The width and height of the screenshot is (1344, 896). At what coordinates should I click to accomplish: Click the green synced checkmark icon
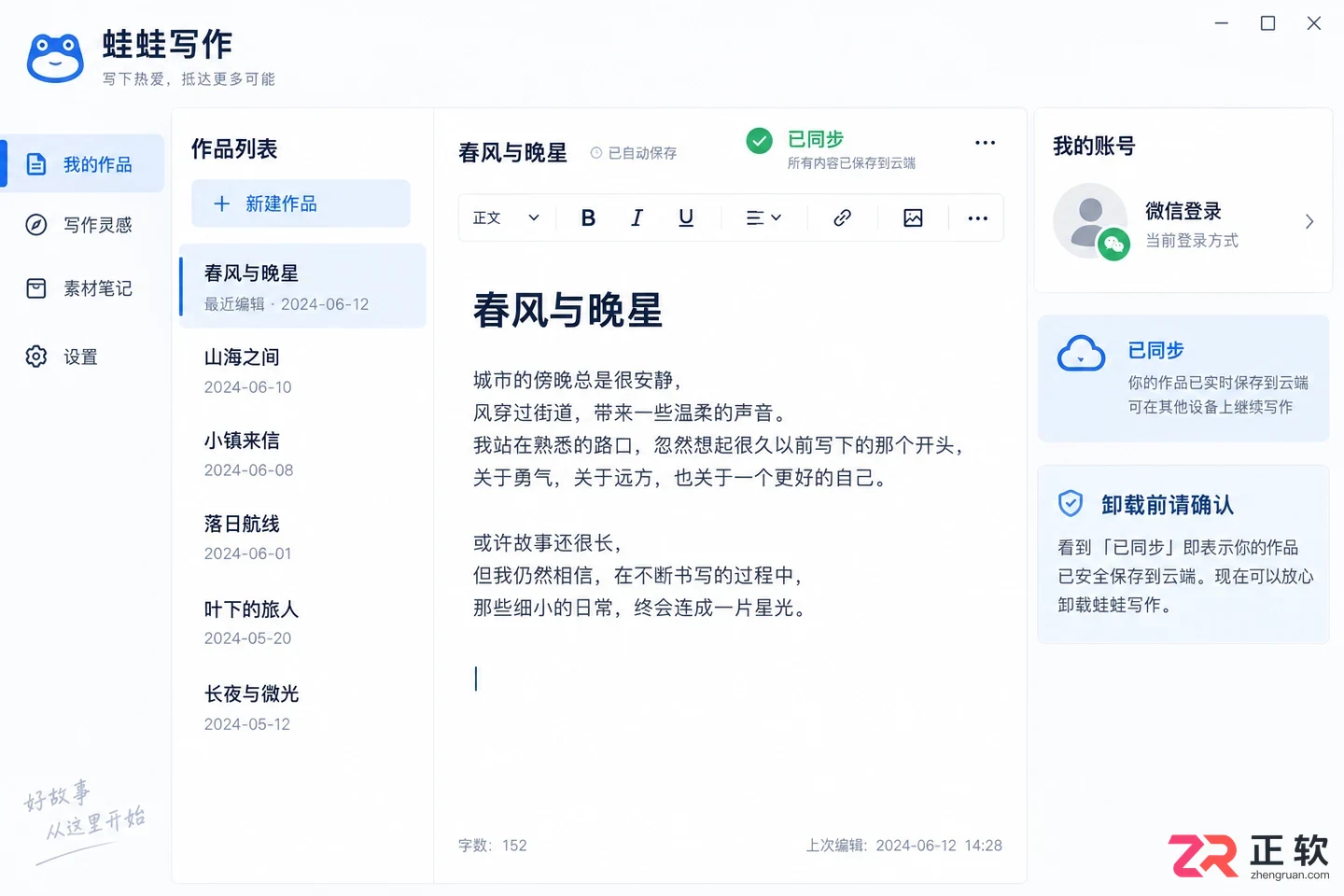[760, 141]
